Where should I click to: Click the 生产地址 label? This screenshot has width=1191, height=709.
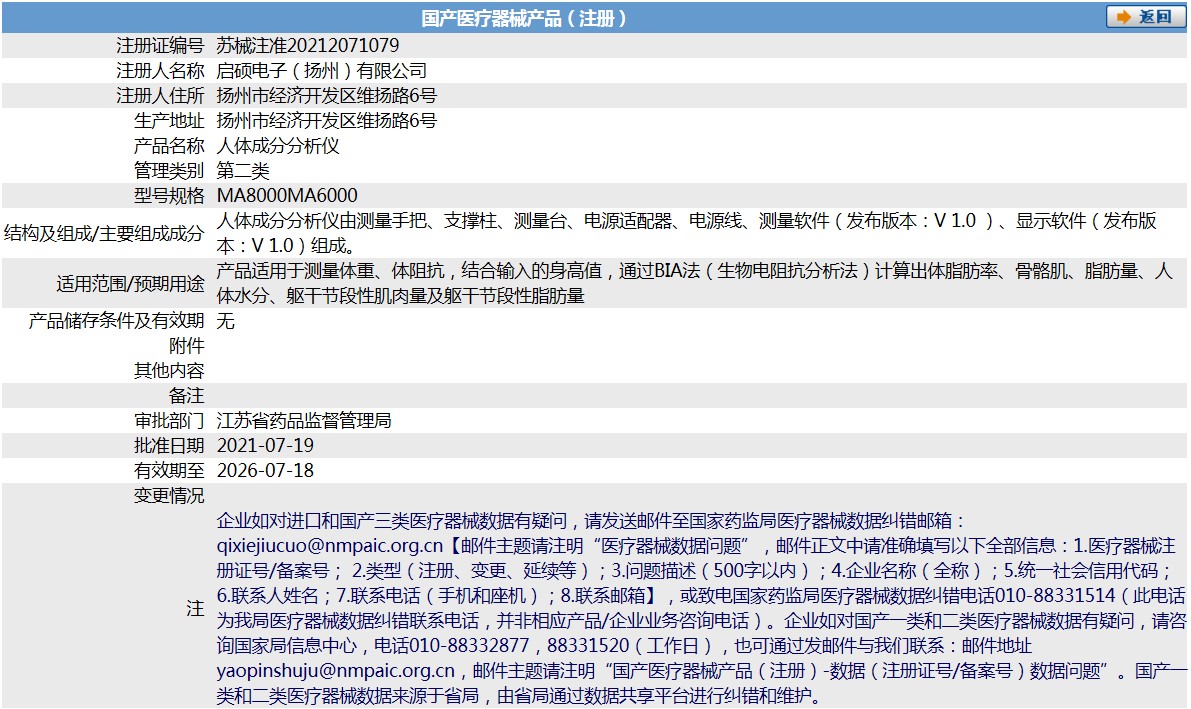pos(169,121)
